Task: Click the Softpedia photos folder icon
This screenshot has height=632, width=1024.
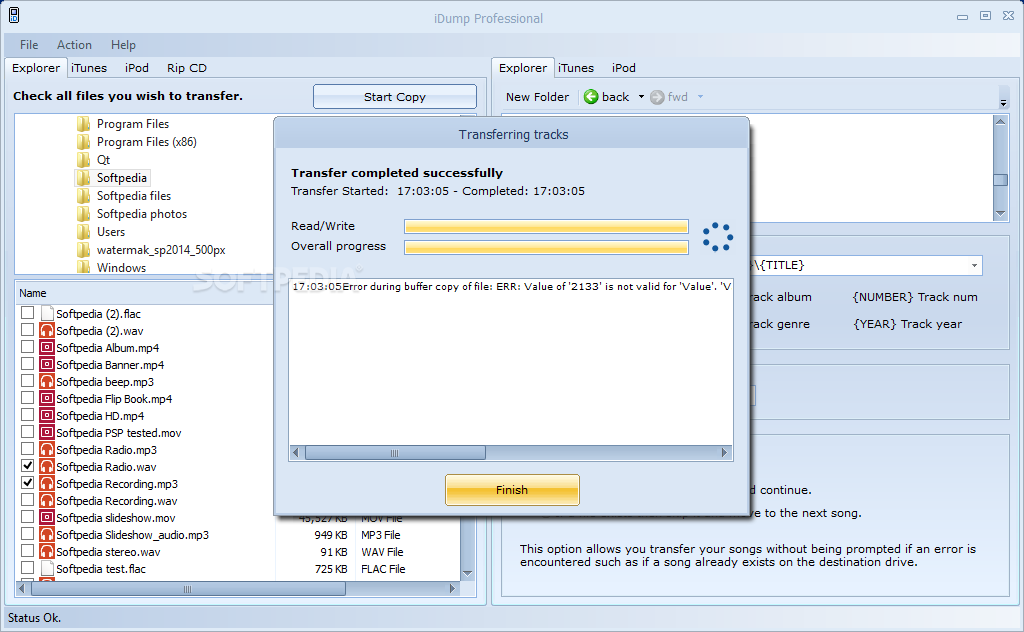Action: [x=84, y=213]
